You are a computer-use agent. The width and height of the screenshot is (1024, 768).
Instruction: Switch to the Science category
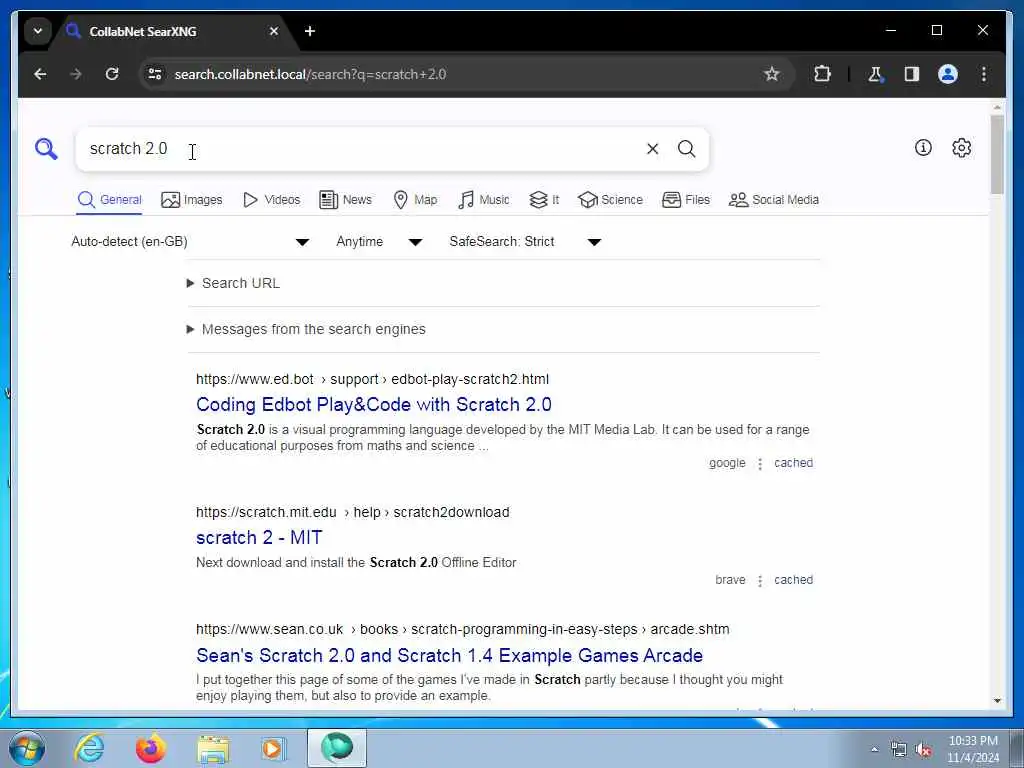pyautogui.click(x=611, y=200)
